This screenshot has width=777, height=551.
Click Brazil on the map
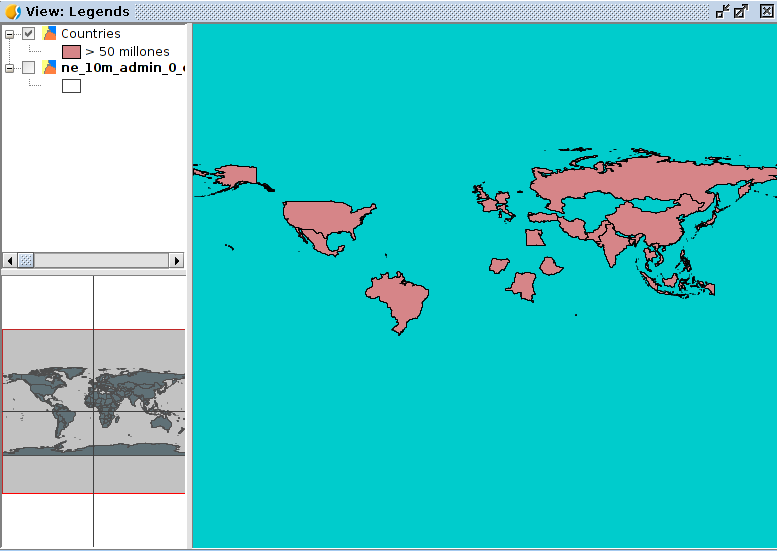[400, 298]
